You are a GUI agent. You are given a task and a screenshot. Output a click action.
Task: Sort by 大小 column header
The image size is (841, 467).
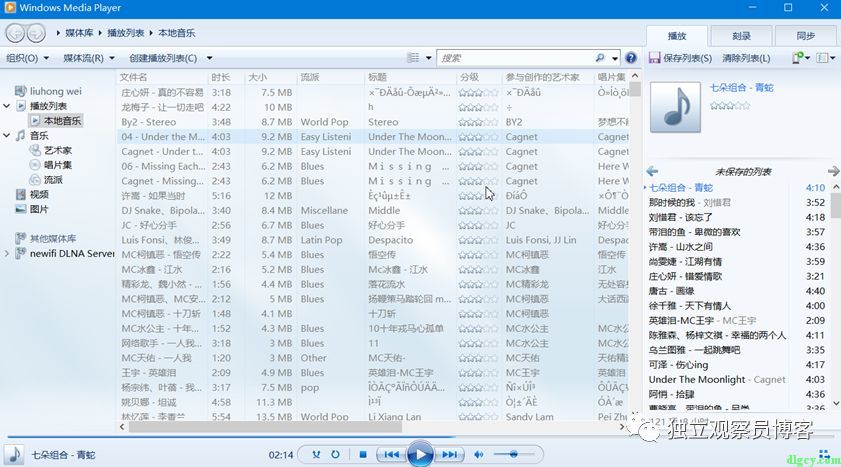coord(271,77)
